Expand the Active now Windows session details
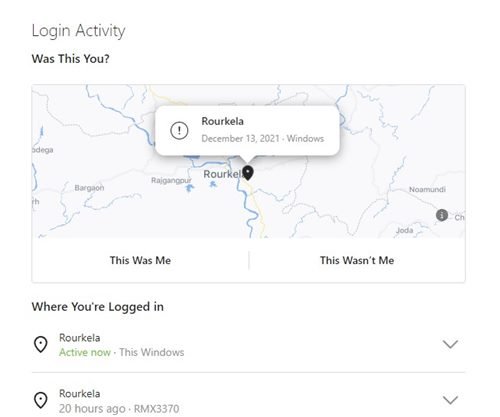 click(x=450, y=344)
